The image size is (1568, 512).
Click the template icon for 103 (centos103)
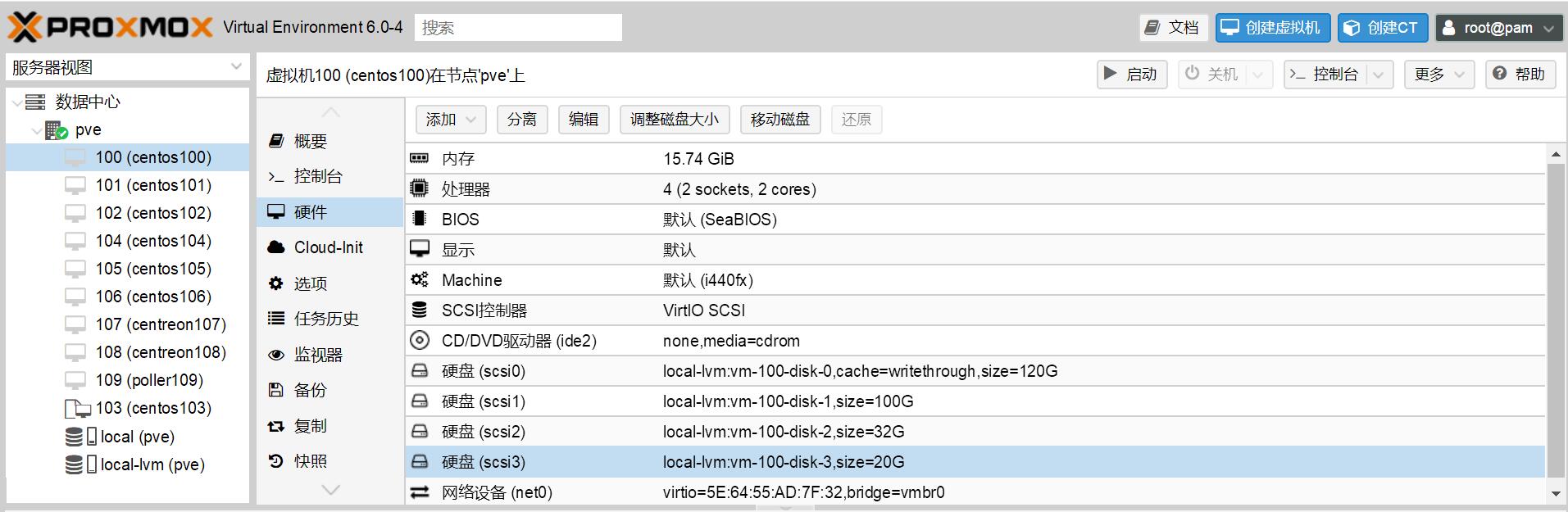(x=77, y=409)
